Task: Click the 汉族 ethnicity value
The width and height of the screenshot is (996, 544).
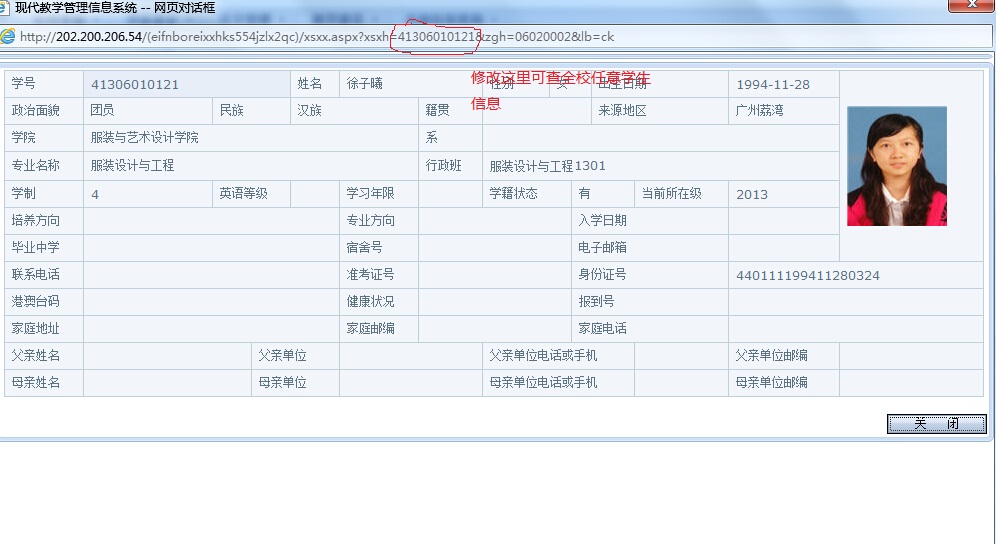Action: coord(309,111)
